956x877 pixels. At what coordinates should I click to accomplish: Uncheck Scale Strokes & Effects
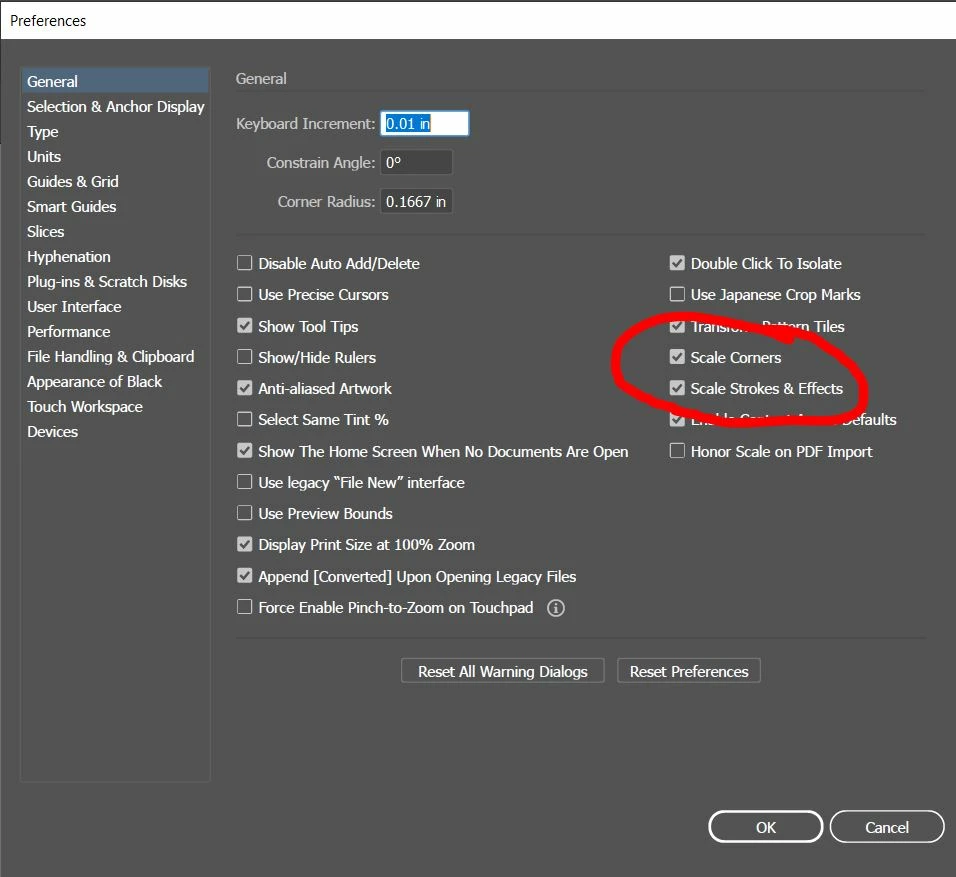(677, 388)
